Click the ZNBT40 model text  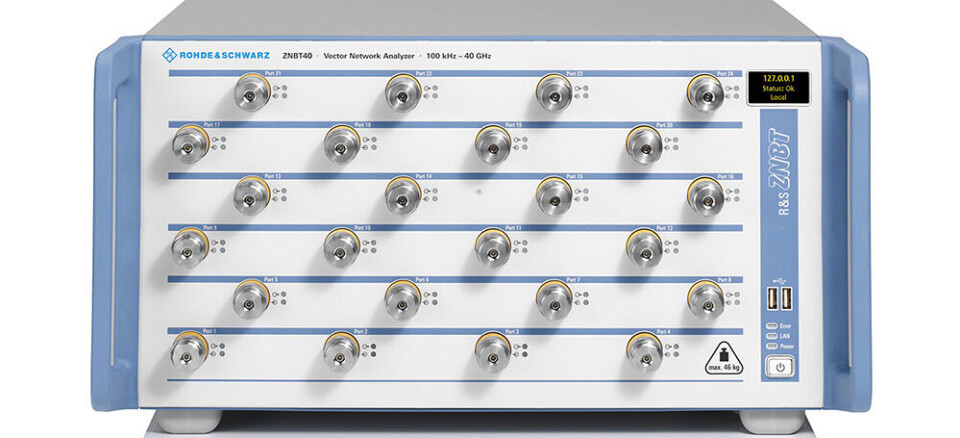tap(298, 56)
